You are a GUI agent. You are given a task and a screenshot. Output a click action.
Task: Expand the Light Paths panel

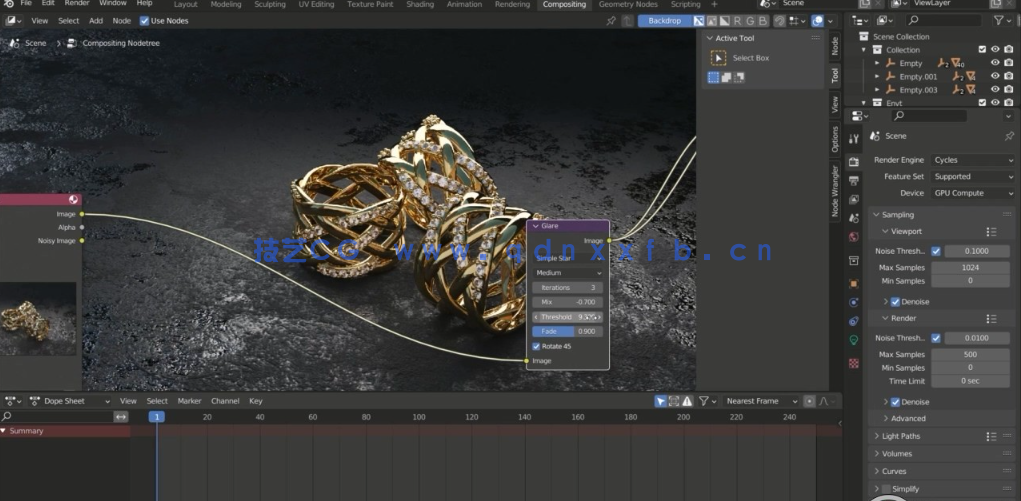[x=876, y=437]
